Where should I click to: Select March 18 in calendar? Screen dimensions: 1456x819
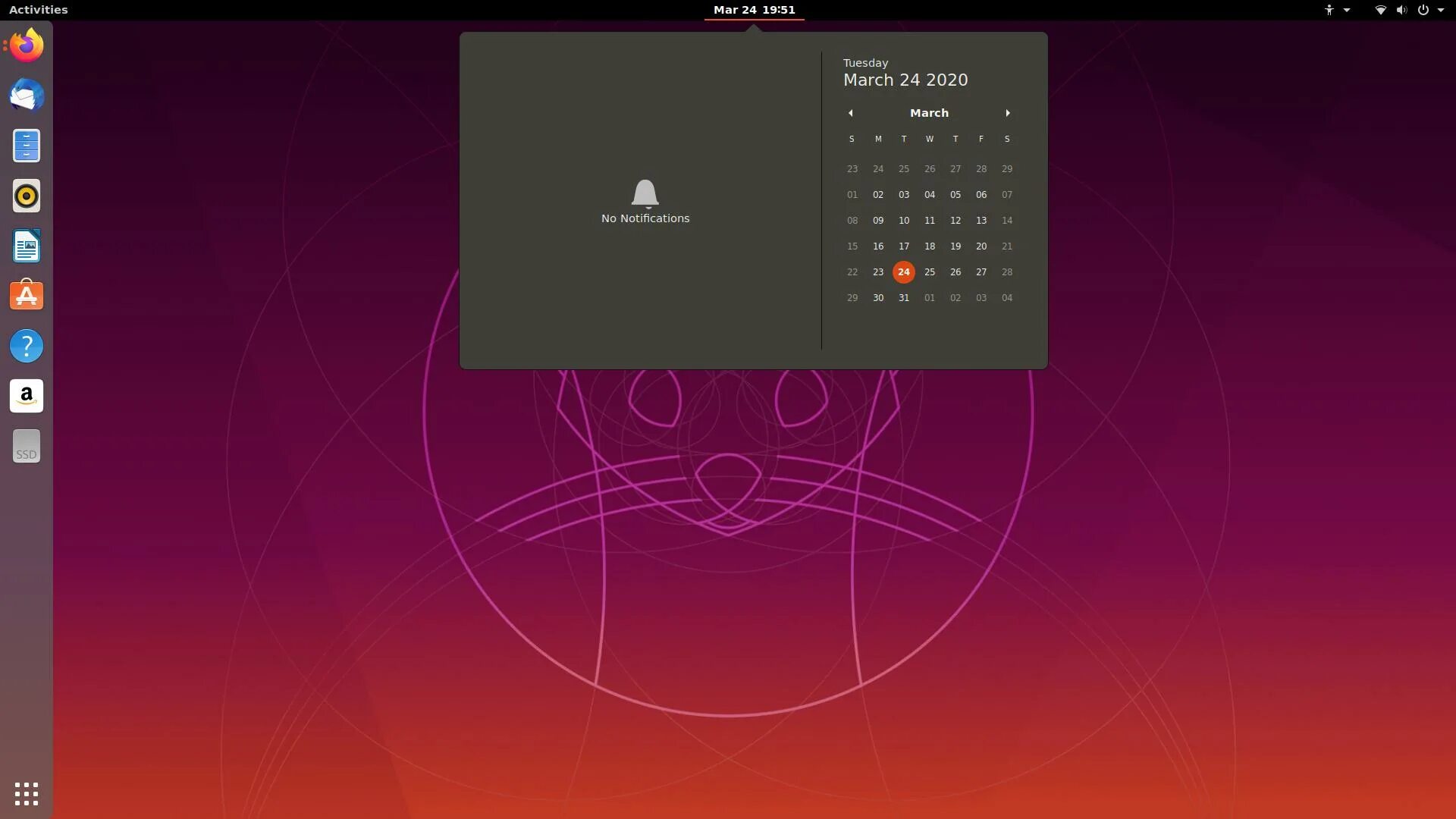[x=929, y=246]
